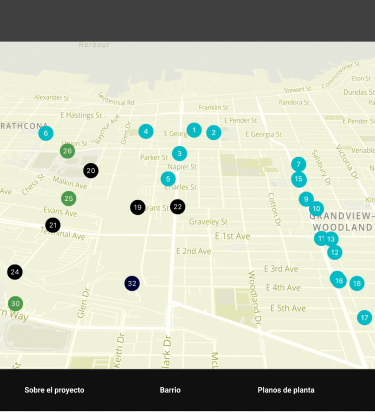Click the Graveley St map label
The image size is (375, 412).
(208, 222)
